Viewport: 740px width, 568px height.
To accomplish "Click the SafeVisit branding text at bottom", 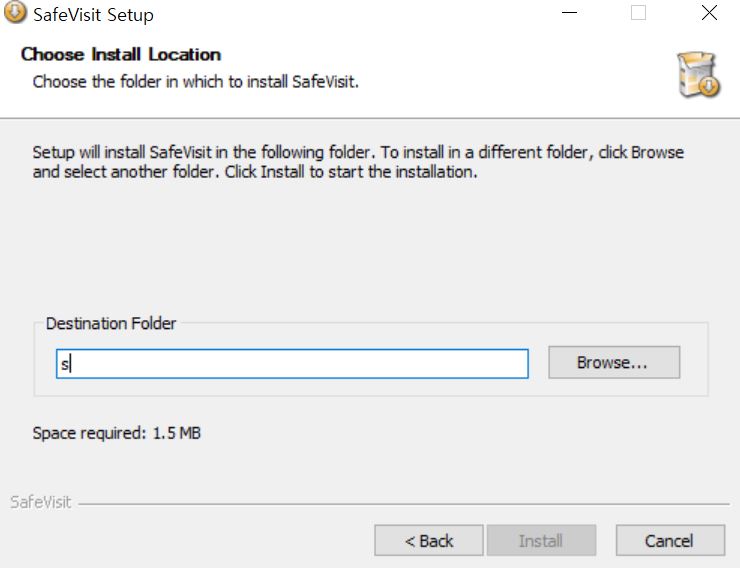I will click(x=41, y=502).
